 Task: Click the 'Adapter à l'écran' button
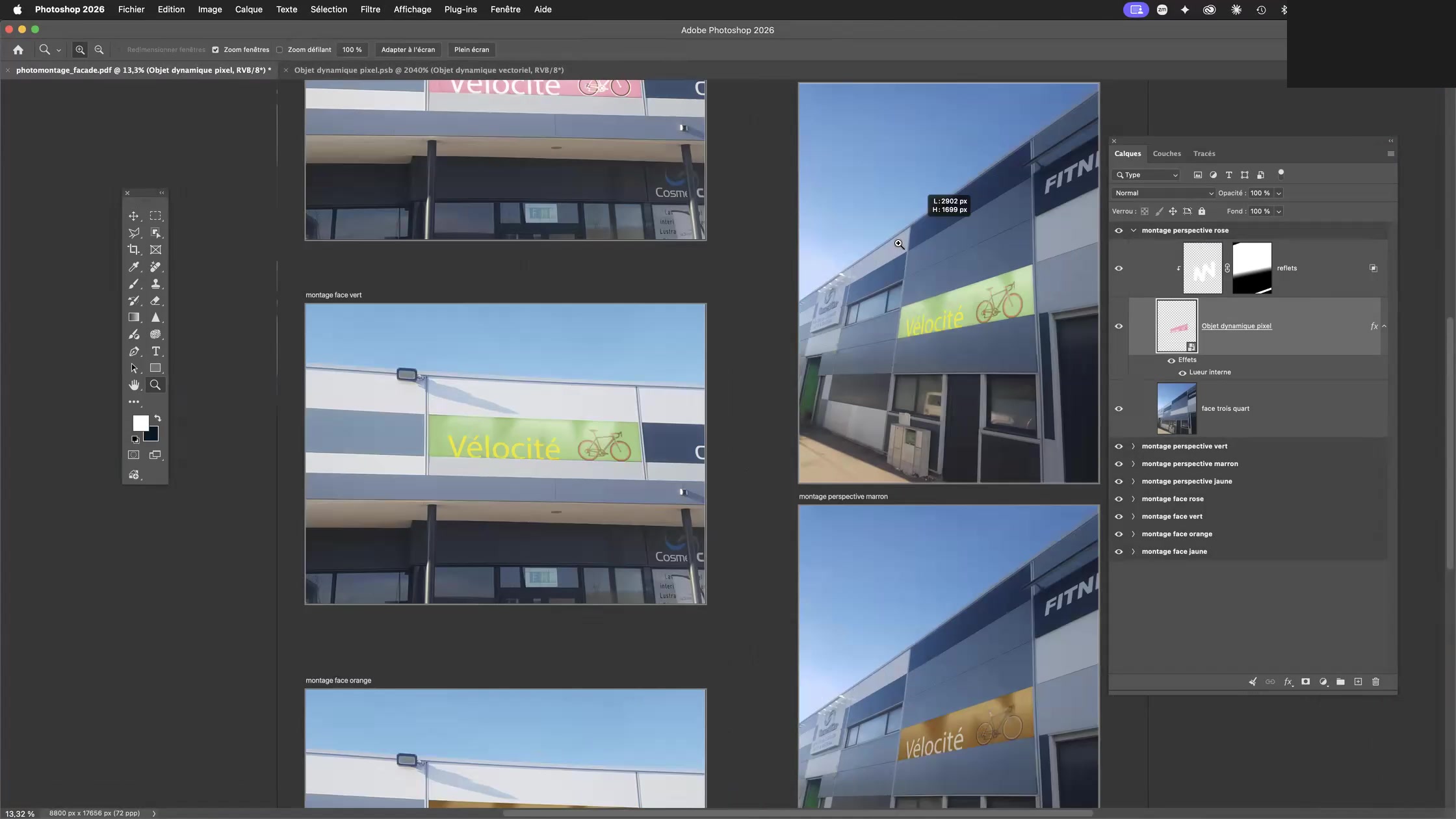(408, 49)
